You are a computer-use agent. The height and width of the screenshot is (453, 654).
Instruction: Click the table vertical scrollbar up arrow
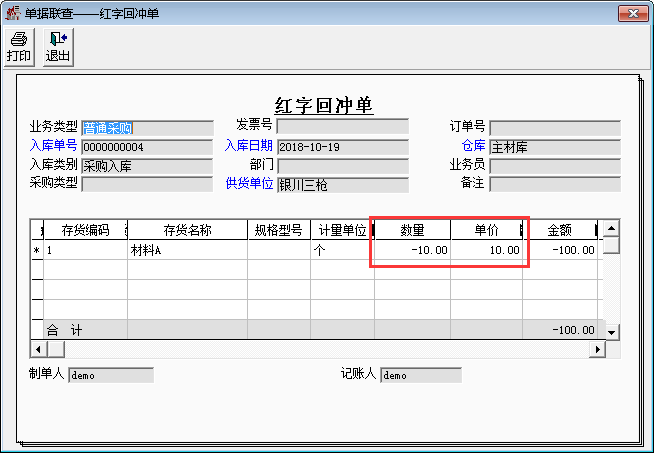point(611,228)
